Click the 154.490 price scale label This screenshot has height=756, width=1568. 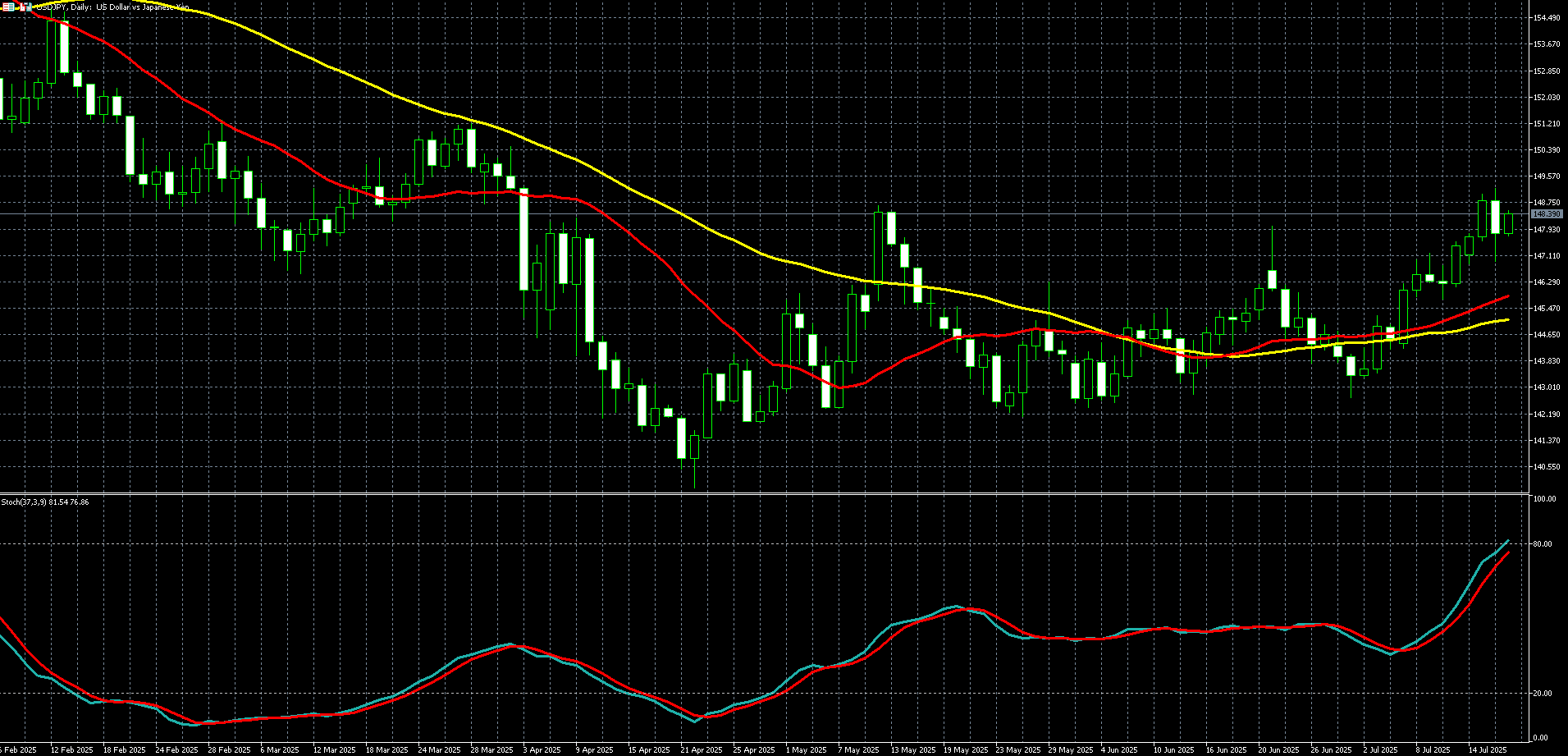[x=1546, y=18]
